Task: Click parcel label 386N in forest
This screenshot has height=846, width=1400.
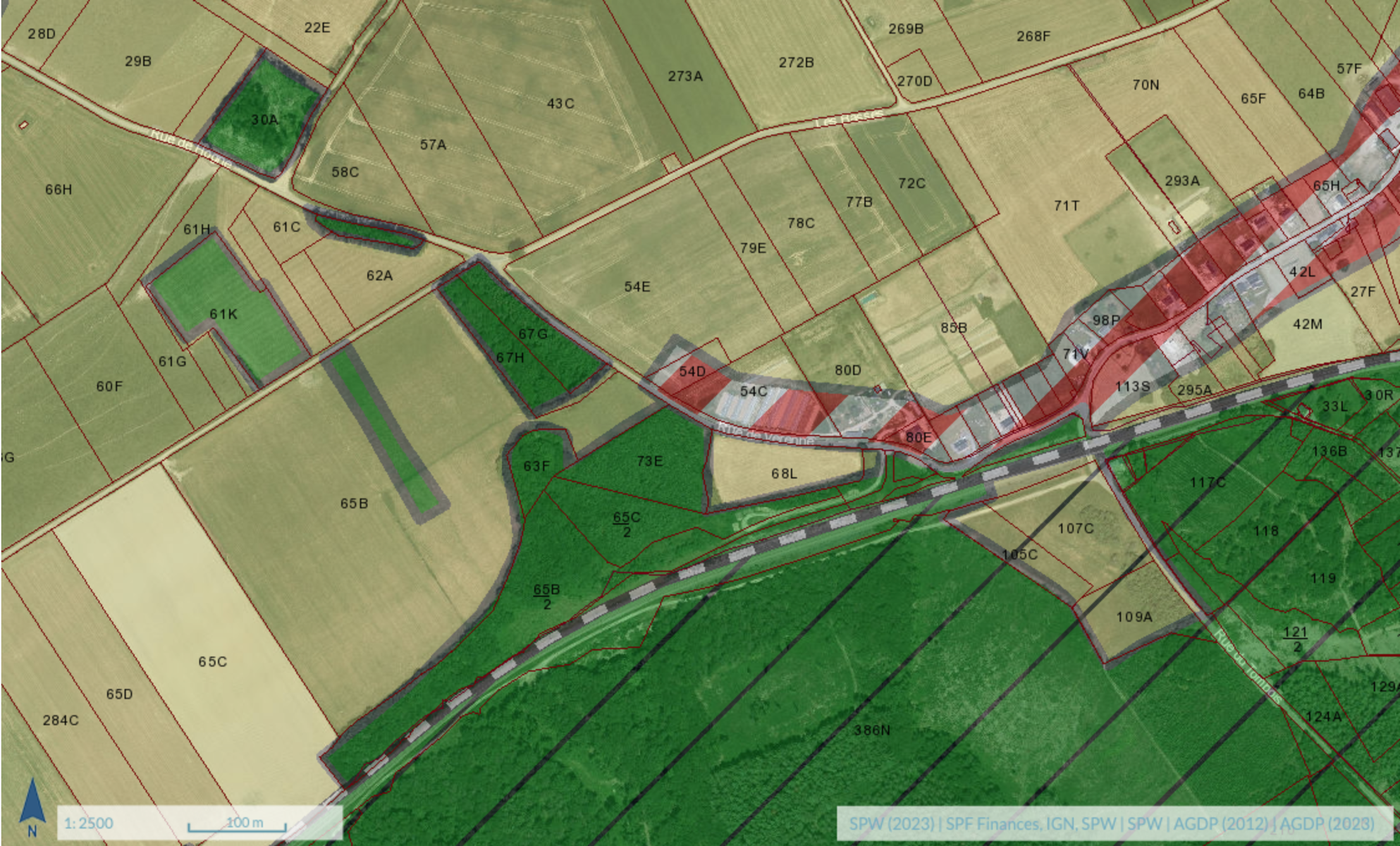Action: pyautogui.click(x=871, y=730)
